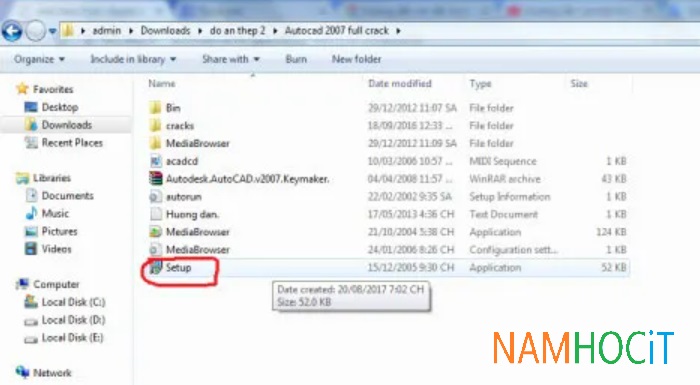
Task: Click the Back navigation arrow button
Action: [12, 31]
